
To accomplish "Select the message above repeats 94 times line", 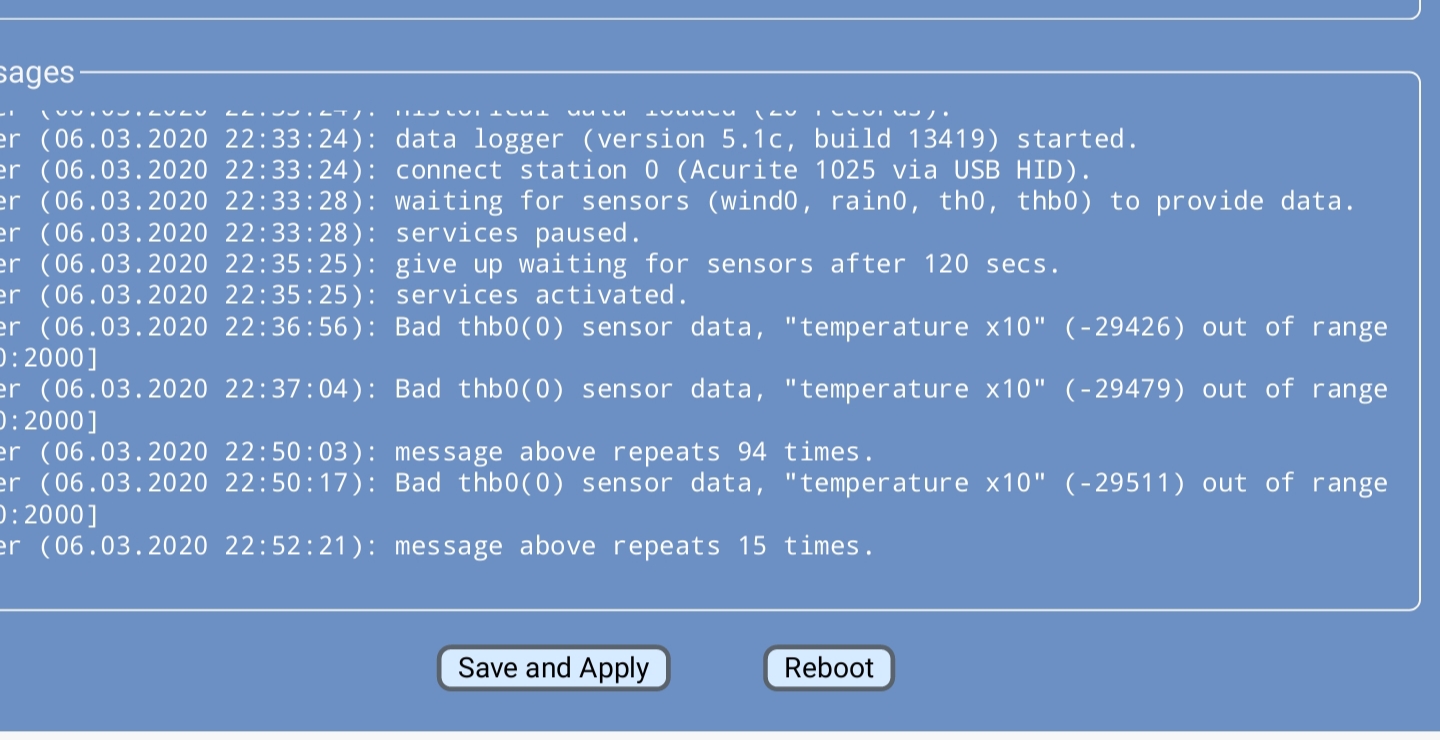I will [x=634, y=452].
